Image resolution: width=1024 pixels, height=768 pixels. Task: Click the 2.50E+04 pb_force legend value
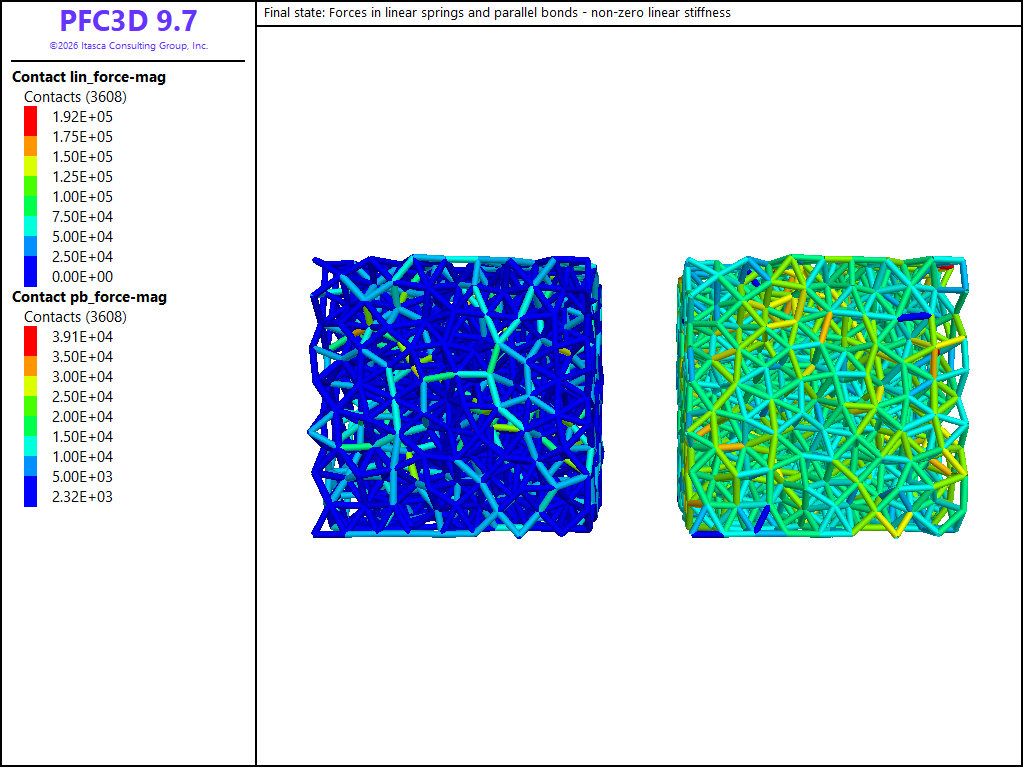[82, 397]
